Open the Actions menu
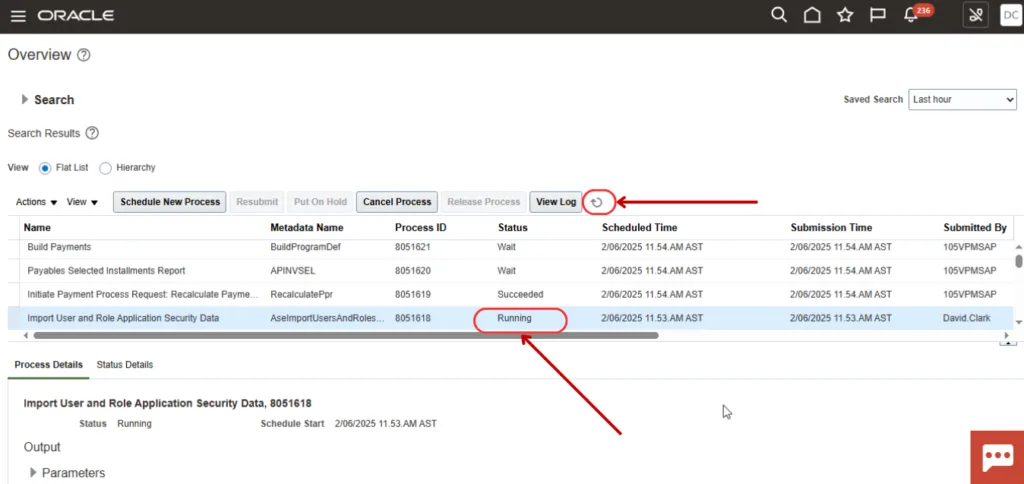Viewport: 1024px width, 484px height. [36, 202]
